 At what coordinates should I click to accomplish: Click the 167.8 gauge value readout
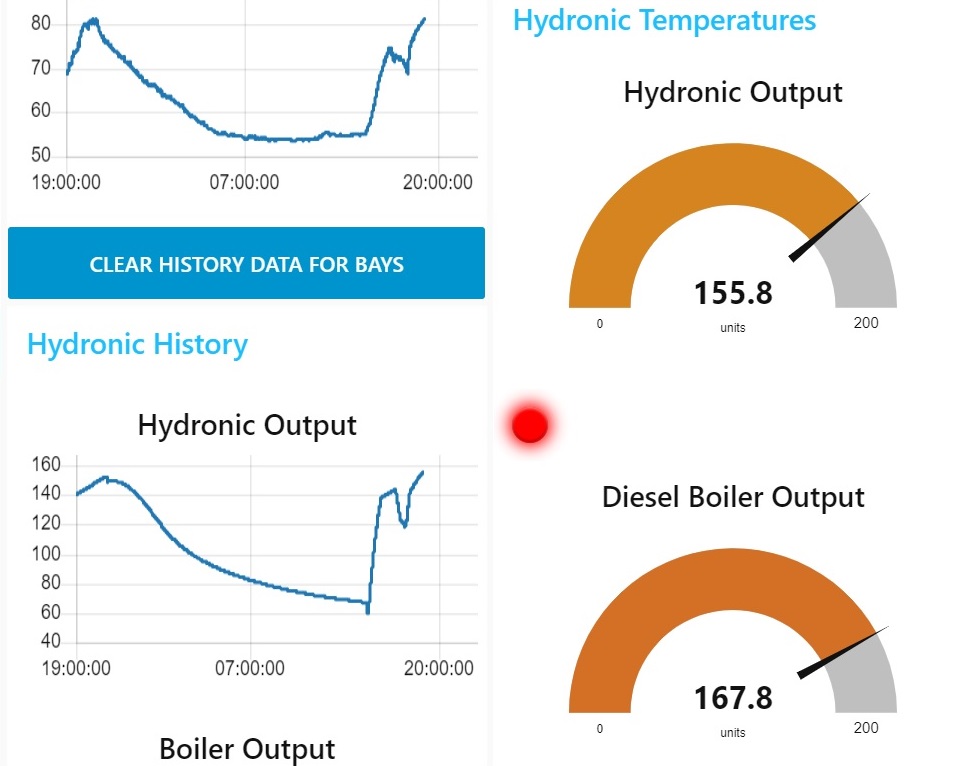(x=733, y=698)
